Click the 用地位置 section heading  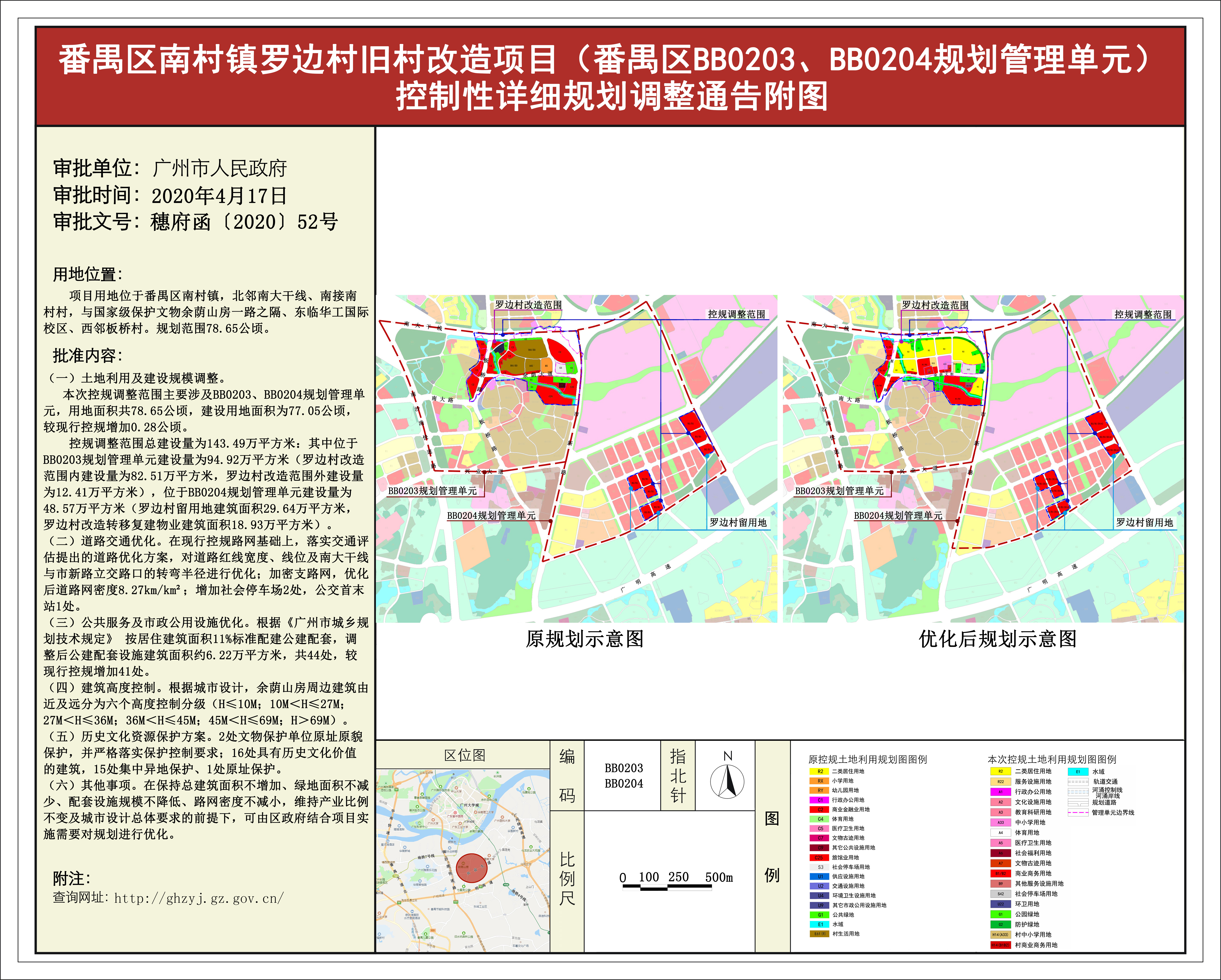click(88, 274)
